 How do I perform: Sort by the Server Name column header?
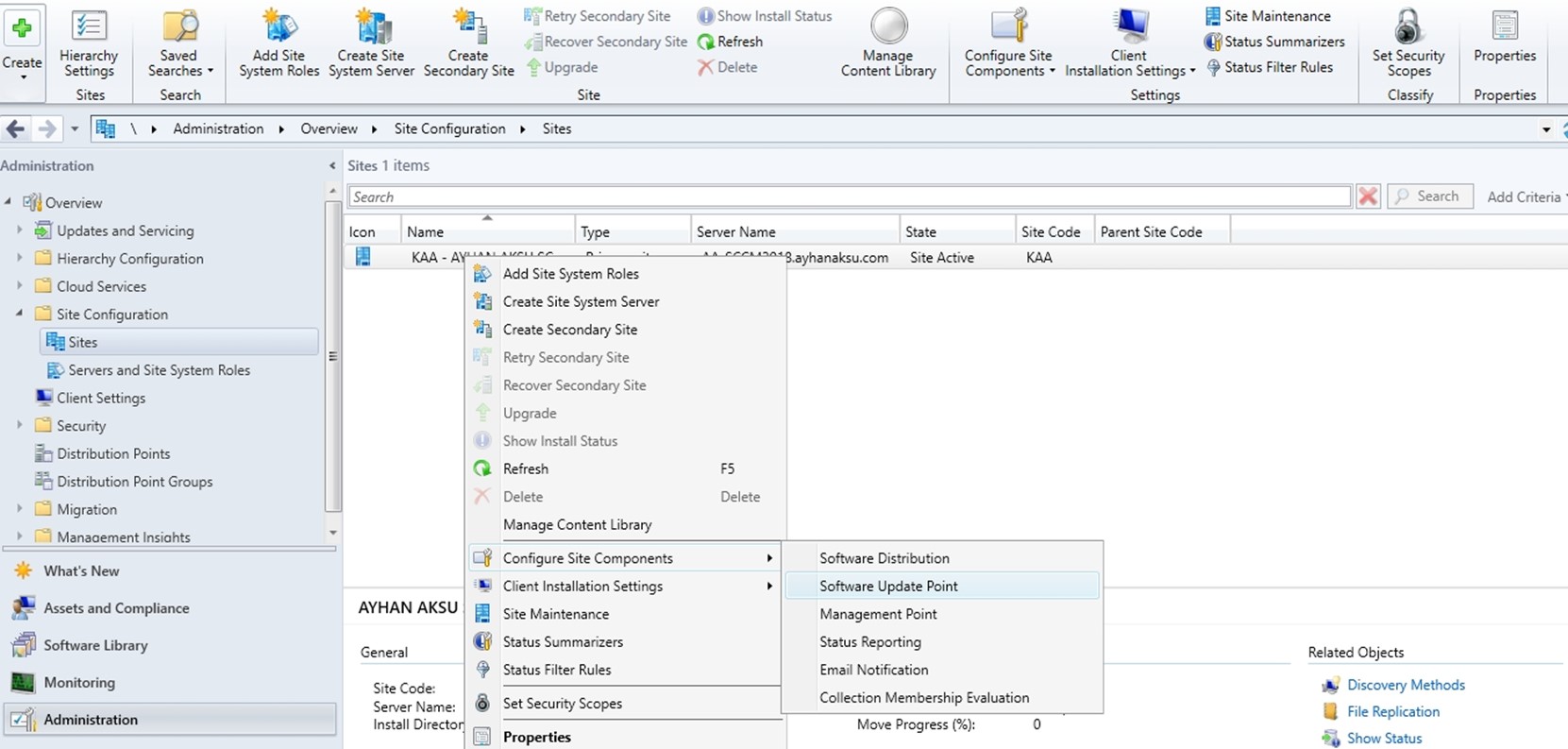tap(795, 231)
